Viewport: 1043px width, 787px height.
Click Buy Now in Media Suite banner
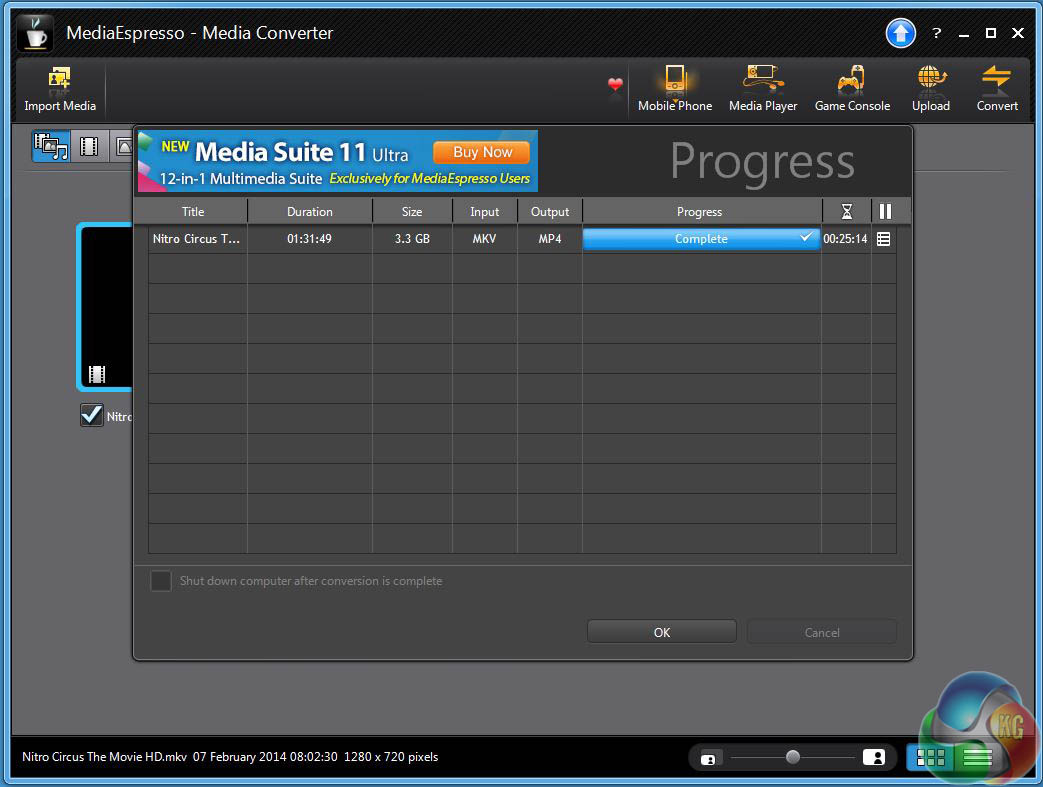point(481,152)
